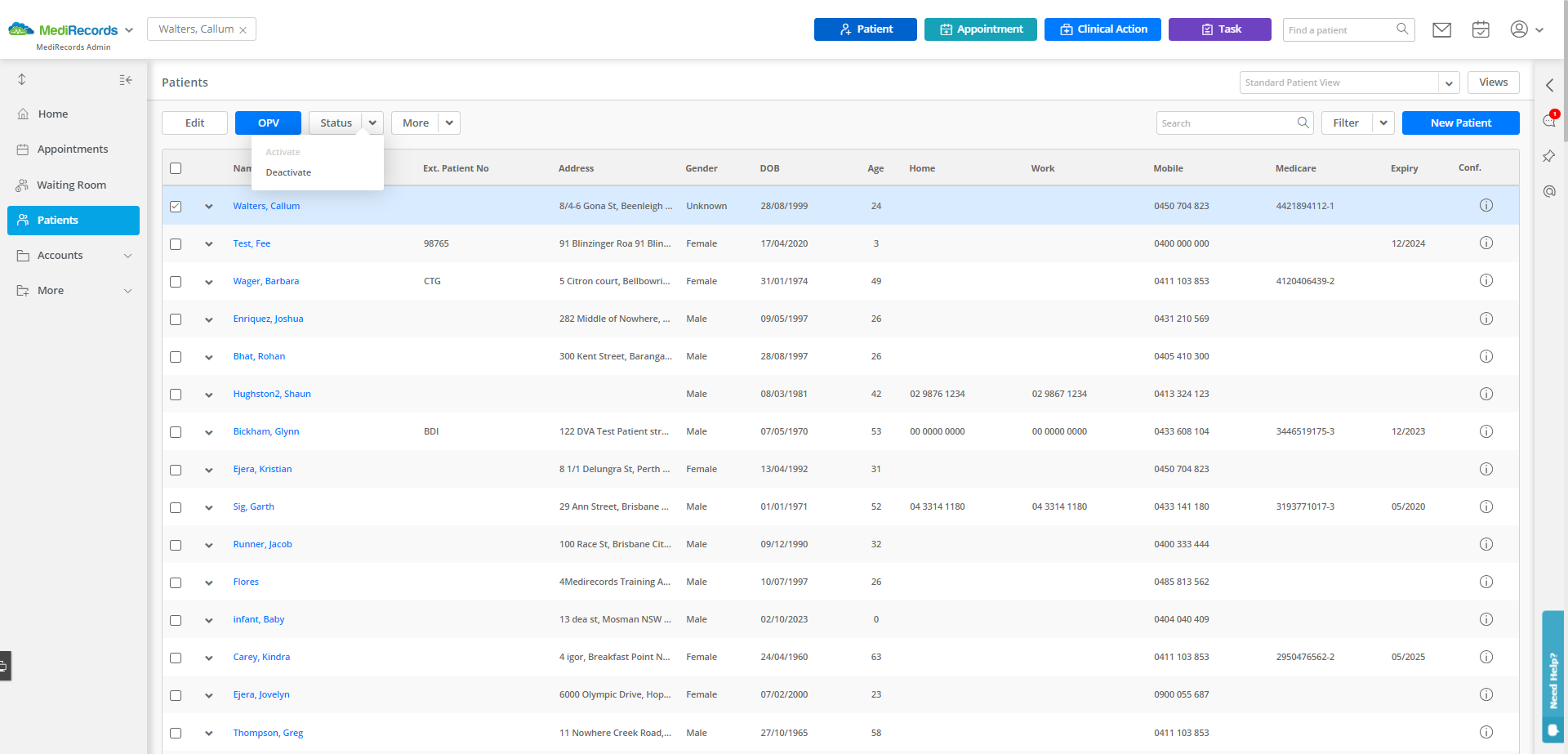Open Waiting Room in the sidebar
The height and width of the screenshot is (754, 1568).
click(73, 185)
